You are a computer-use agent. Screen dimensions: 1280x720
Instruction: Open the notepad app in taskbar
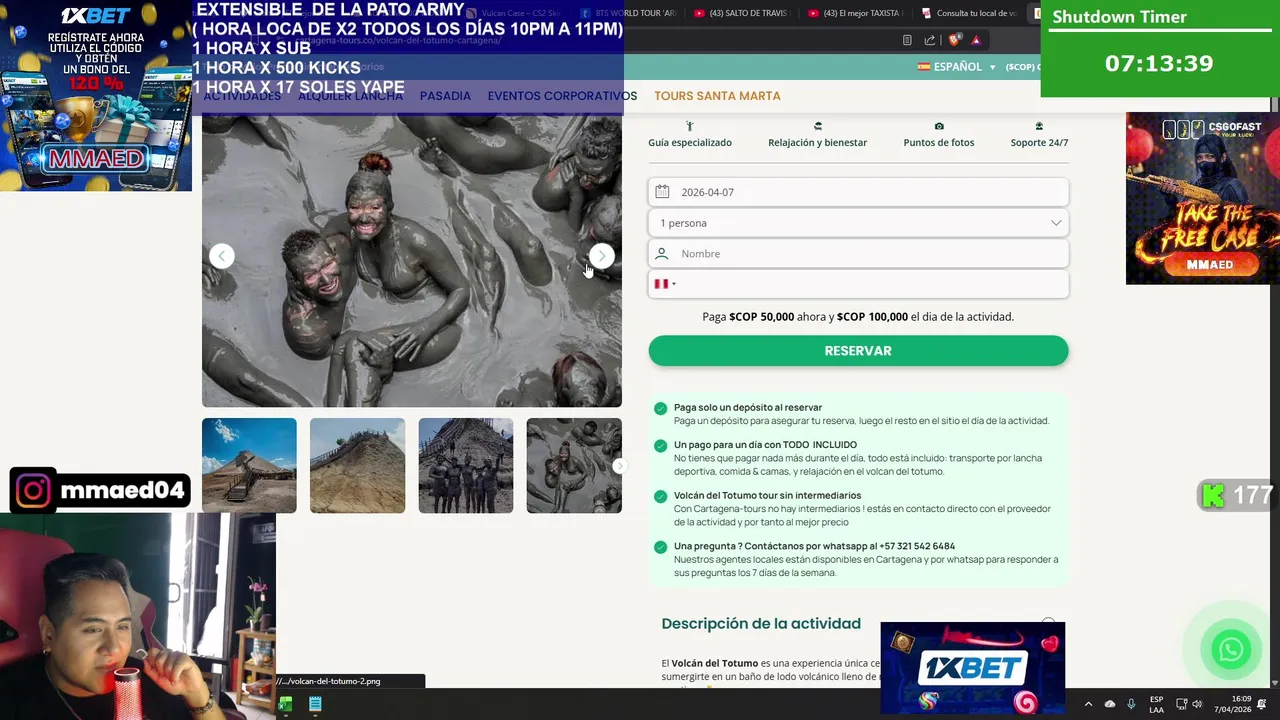315,704
